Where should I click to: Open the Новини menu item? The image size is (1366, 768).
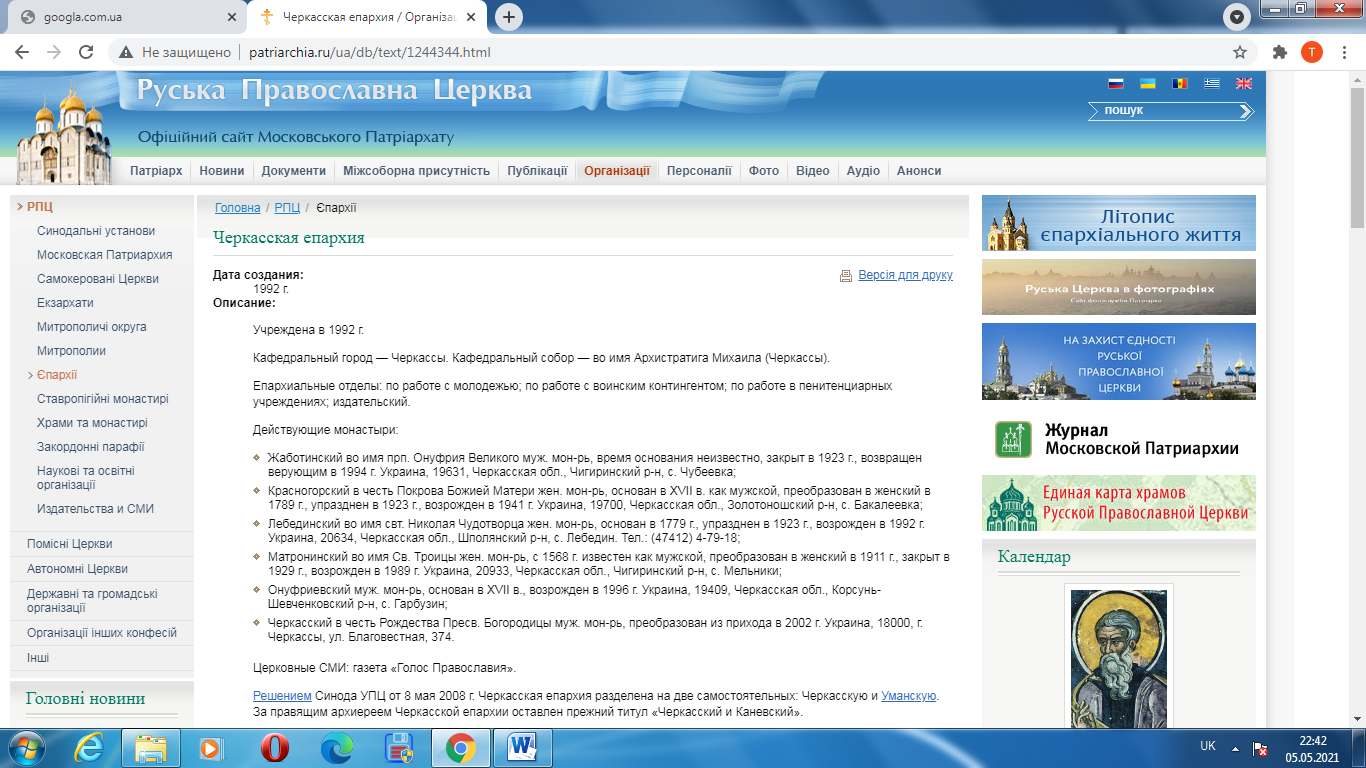pyautogui.click(x=222, y=171)
